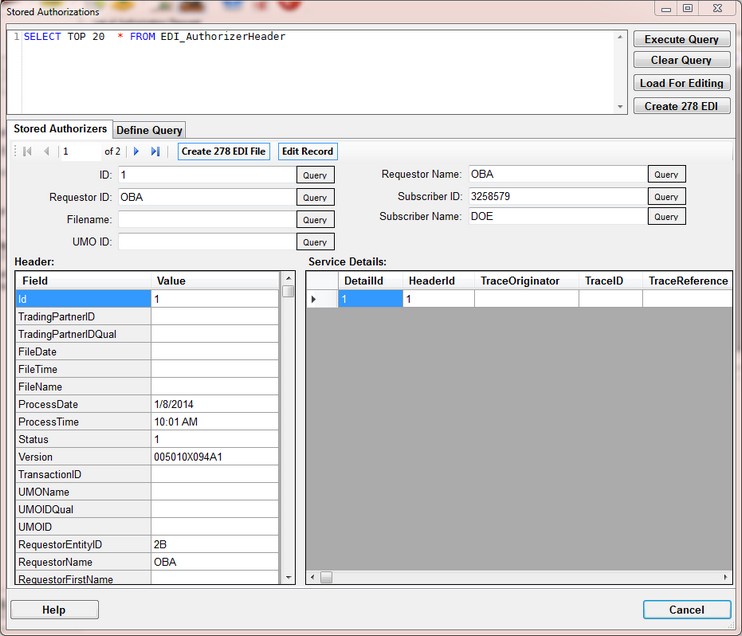Click Query button next to Subscriber ID
Viewport: 742px width, 636px height.
click(x=666, y=196)
